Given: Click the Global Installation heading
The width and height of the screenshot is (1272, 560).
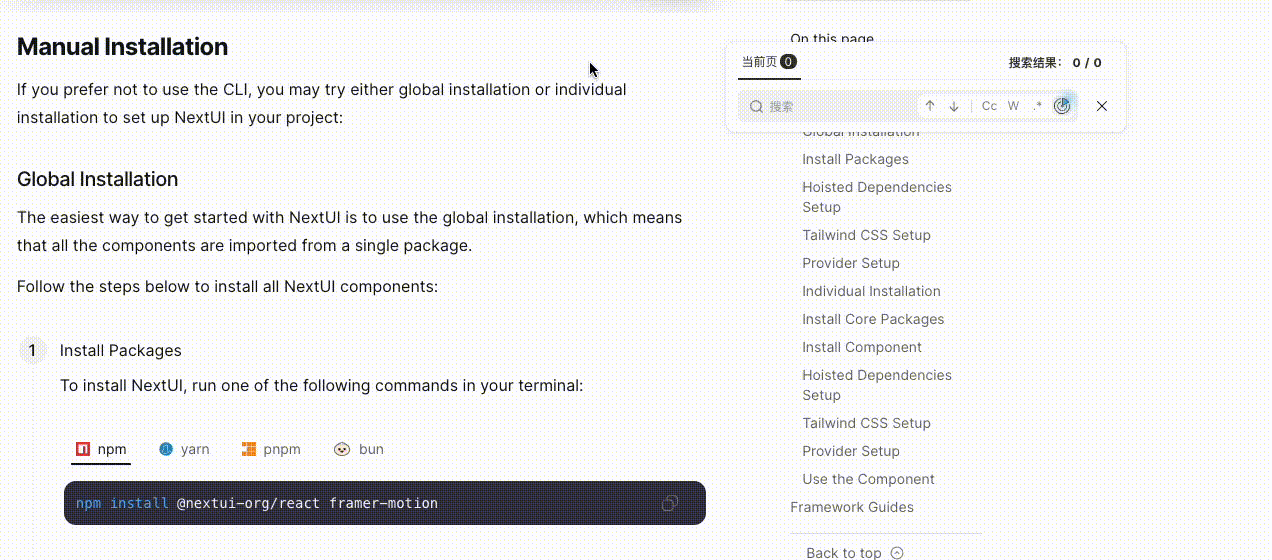Looking at the screenshot, I should click(97, 179).
